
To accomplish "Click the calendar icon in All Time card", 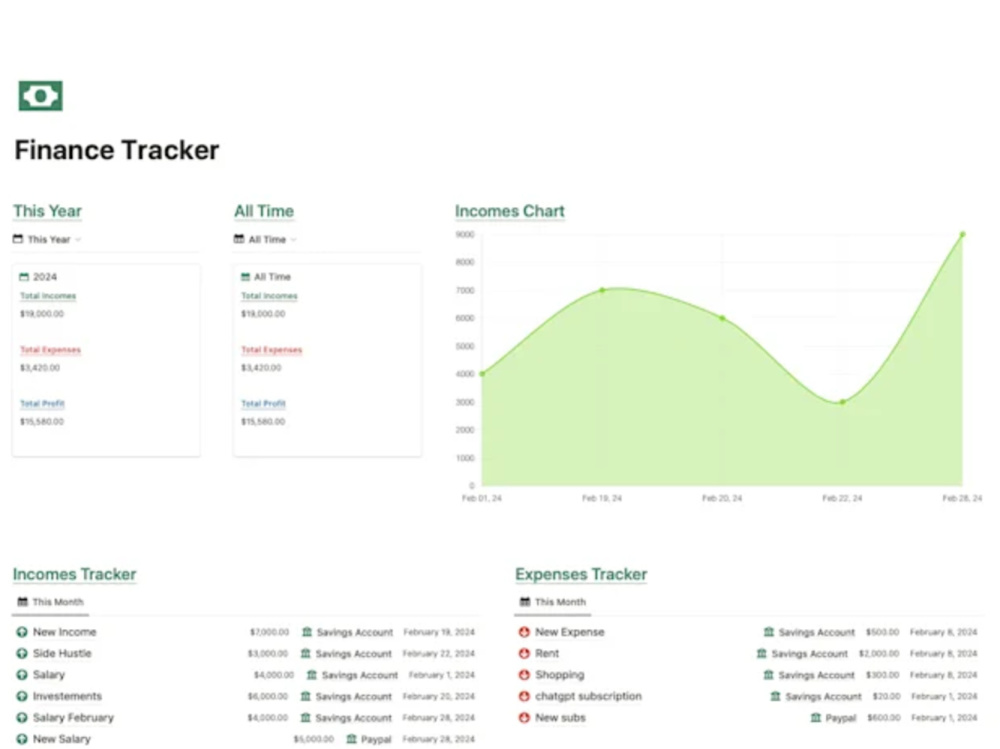I will [246, 277].
